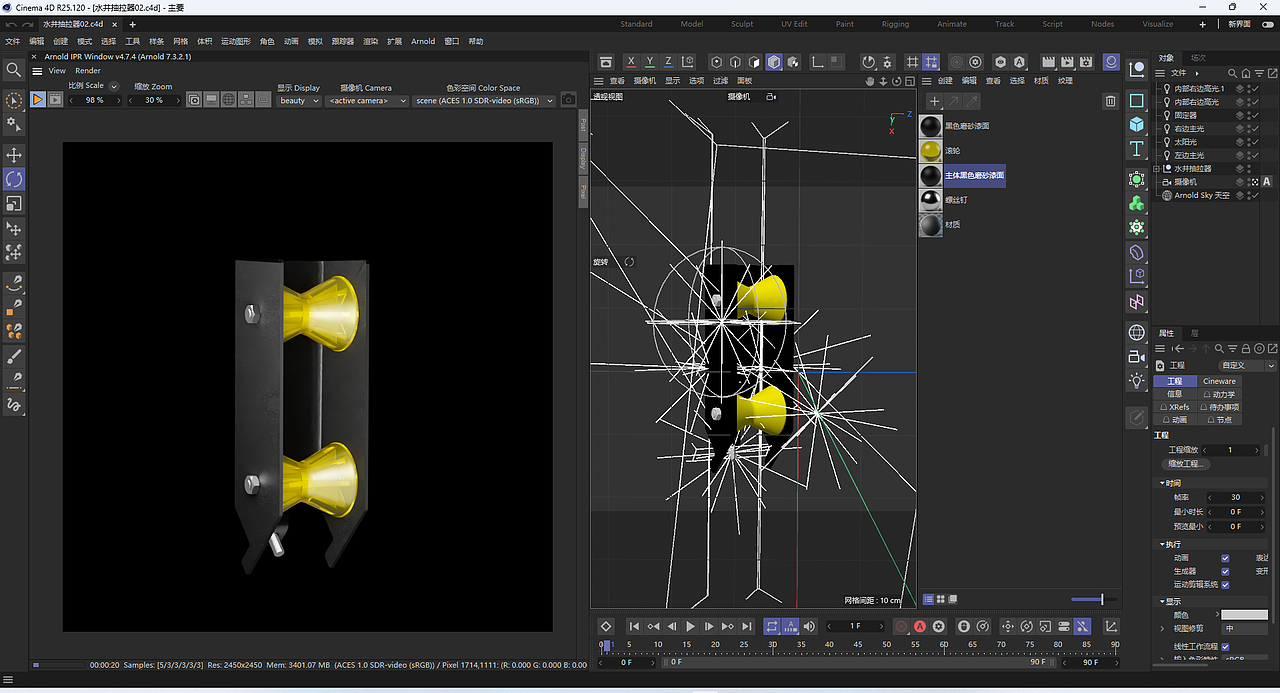
Task: Open the Arnold menu in menu bar
Action: [423, 41]
